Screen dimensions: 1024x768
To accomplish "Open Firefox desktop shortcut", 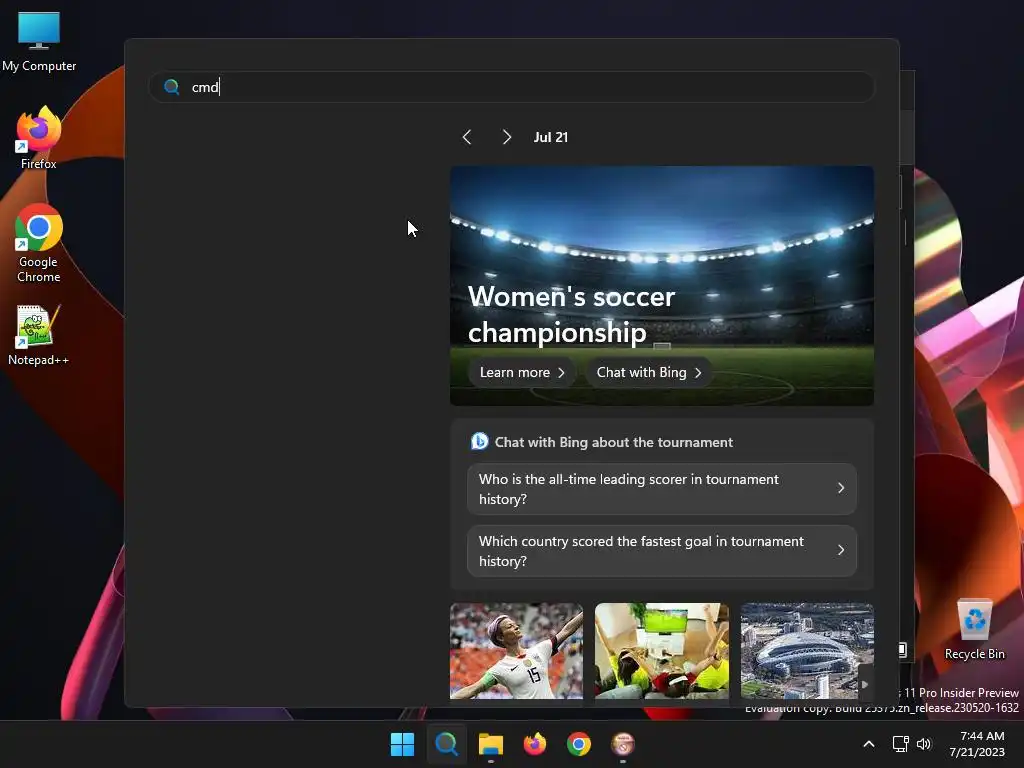I will coord(39,138).
